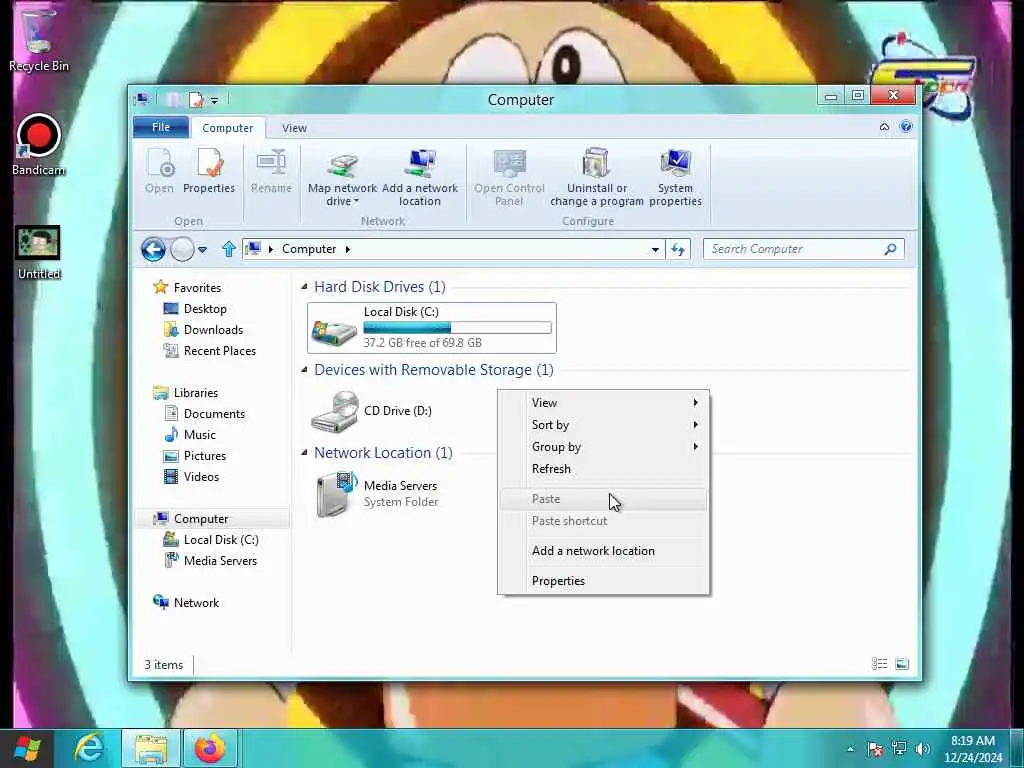Click the Action Center flag icon

(875, 748)
